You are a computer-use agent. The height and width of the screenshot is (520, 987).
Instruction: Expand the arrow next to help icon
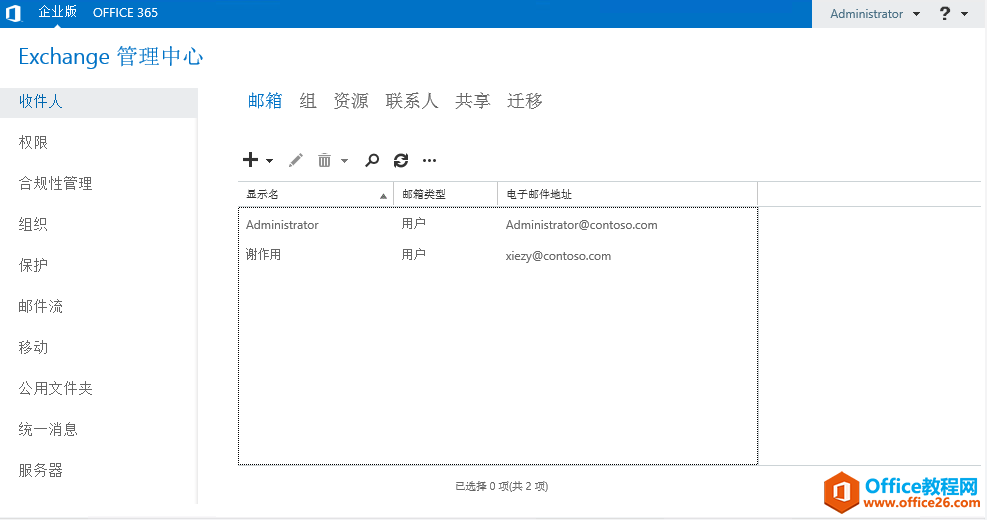pyautogui.click(x=964, y=14)
